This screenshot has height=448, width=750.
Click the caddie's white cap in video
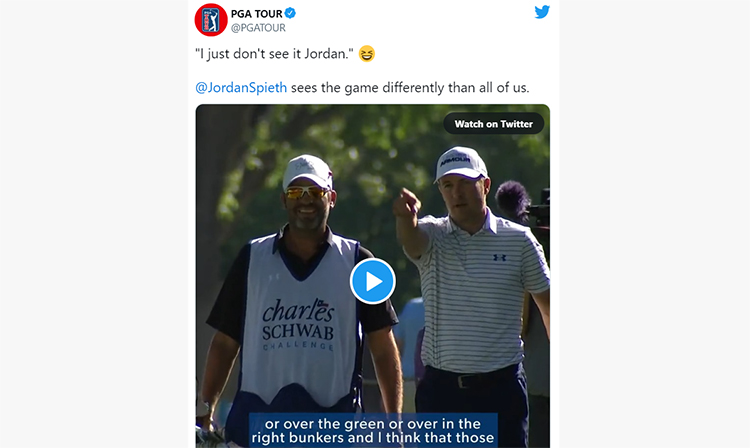308,172
